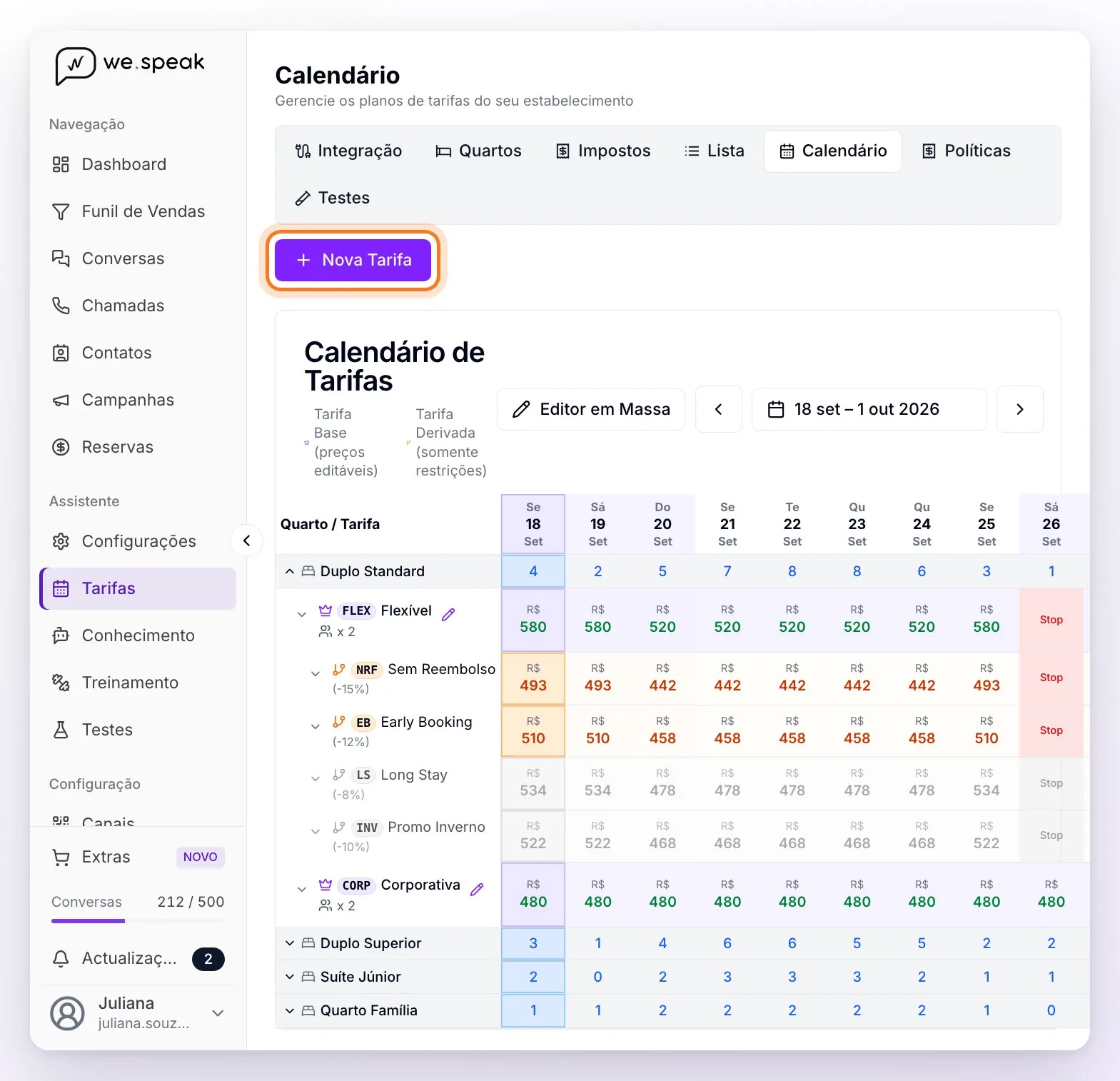Open the Editor em Massa
This screenshot has width=1120, height=1081.
(591, 409)
